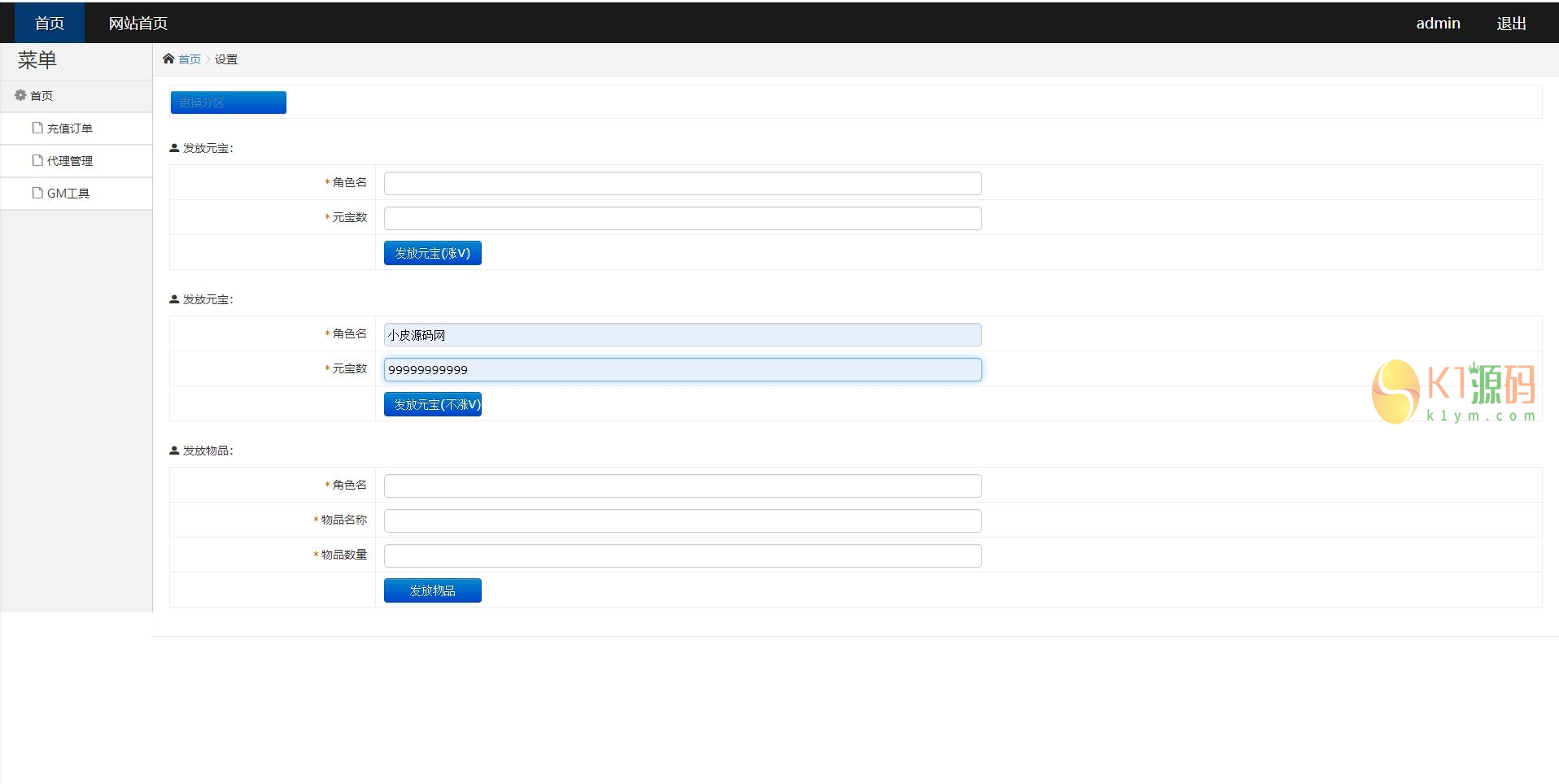Focus the 物品名称 input field
The width and height of the screenshot is (1559, 784).
coord(683,520)
